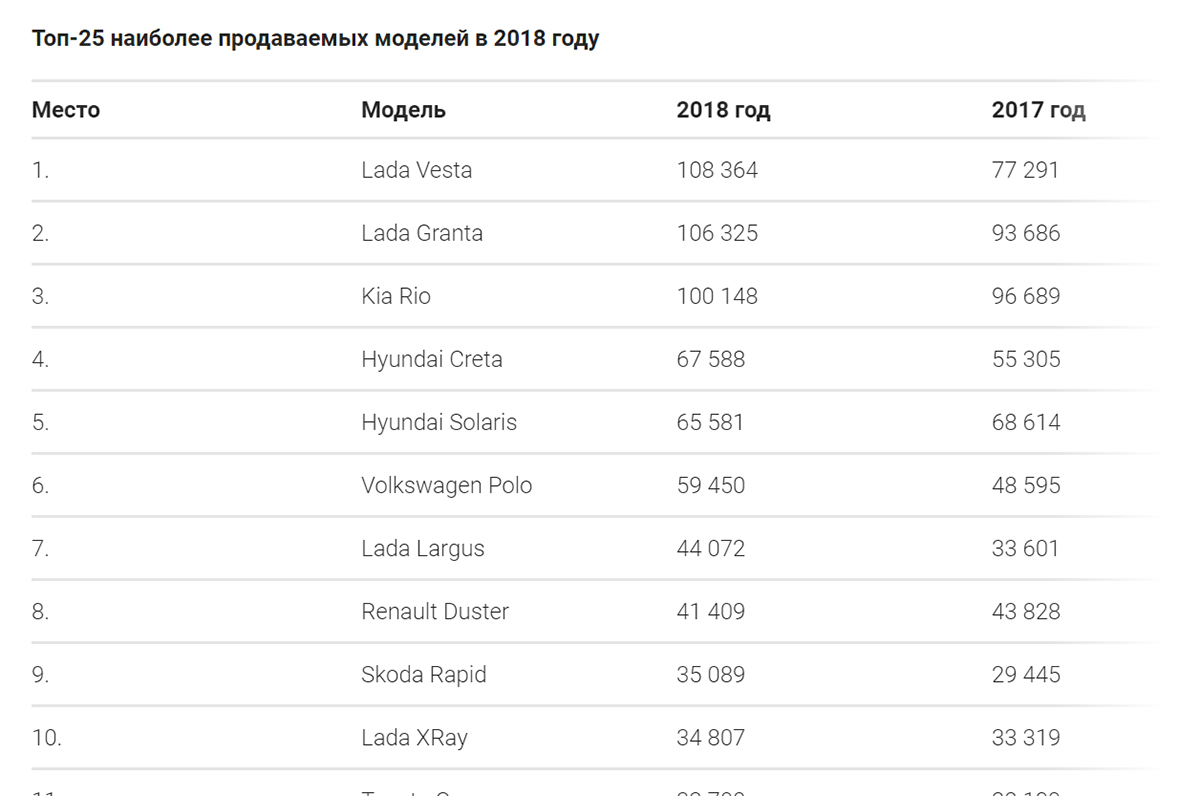The width and height of the screenshot is (1200, 796).
Task: Click the Hyundai Solaris model name
Action: coord(439,422)
